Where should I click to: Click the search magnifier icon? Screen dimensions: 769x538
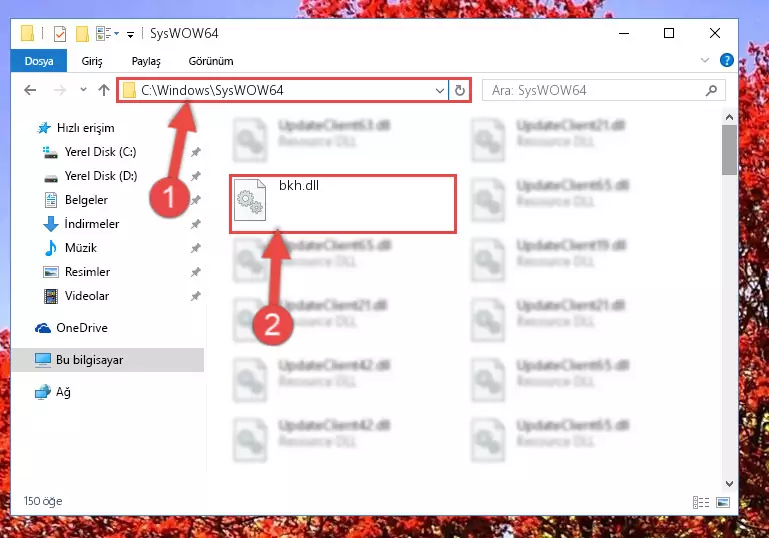[x=711, y=90]
